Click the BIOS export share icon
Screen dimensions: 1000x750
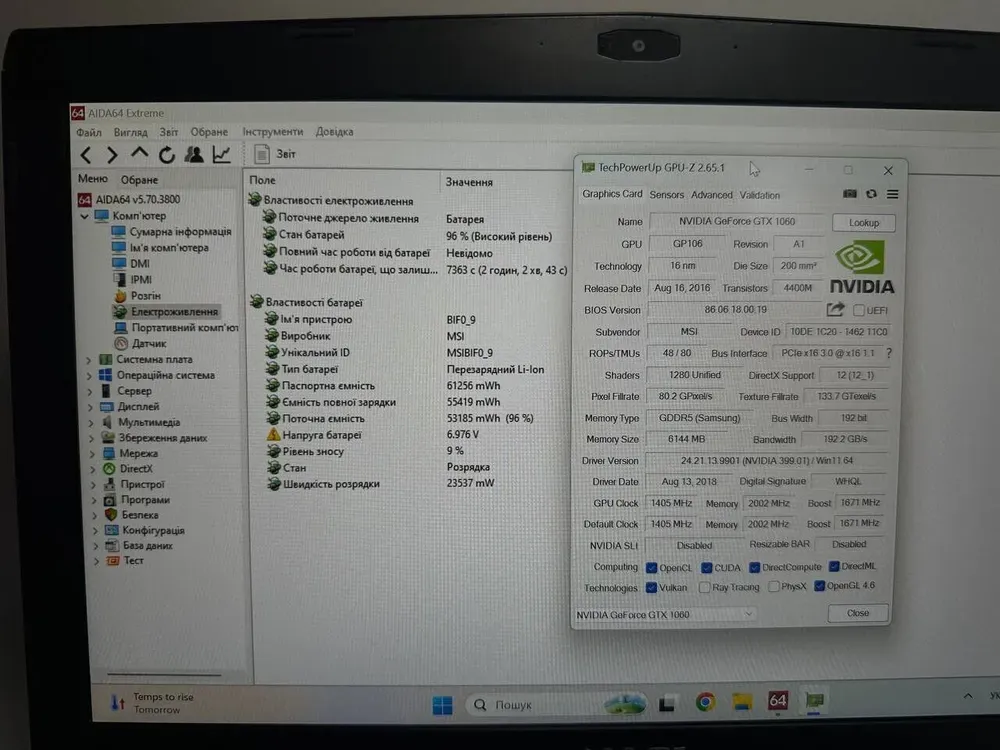point(836,310)
